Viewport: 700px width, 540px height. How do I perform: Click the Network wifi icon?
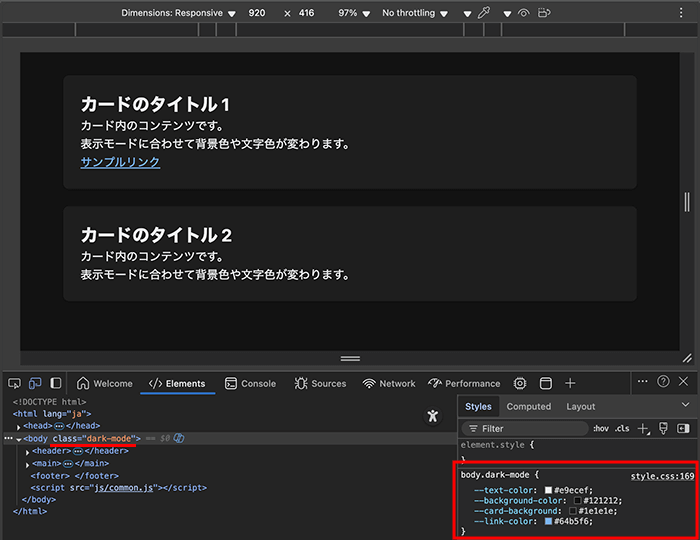369,384
